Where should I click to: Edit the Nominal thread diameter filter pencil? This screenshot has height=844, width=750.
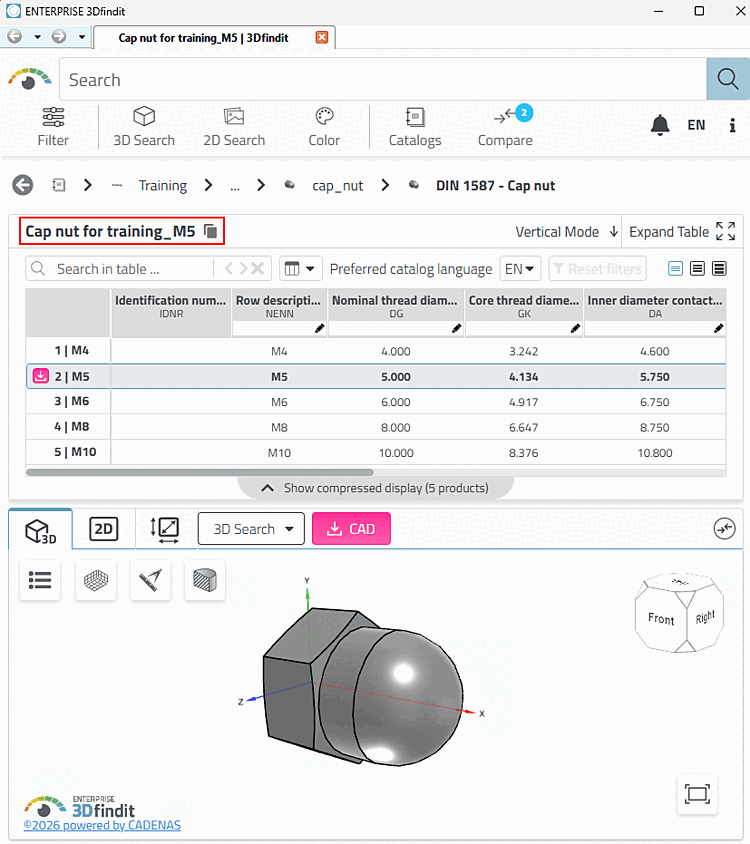456,328
